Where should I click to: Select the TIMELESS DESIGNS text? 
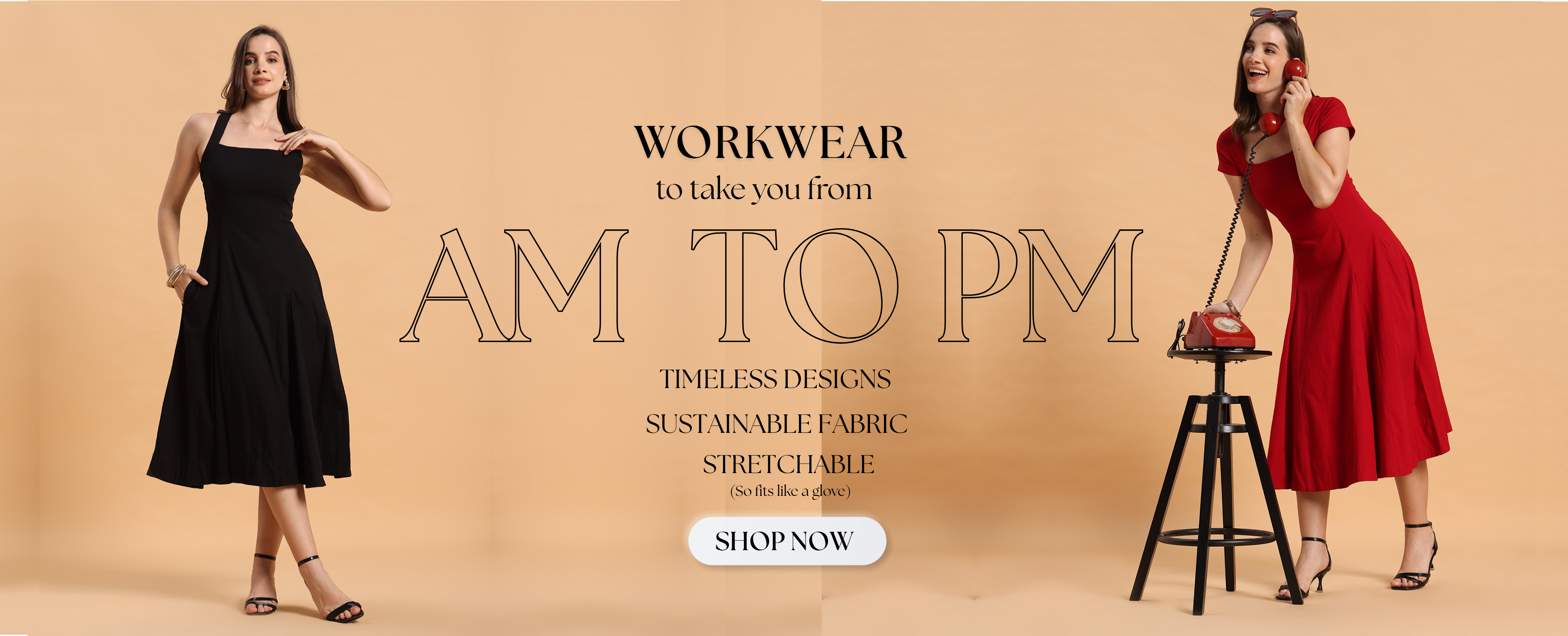click(775, 379)
